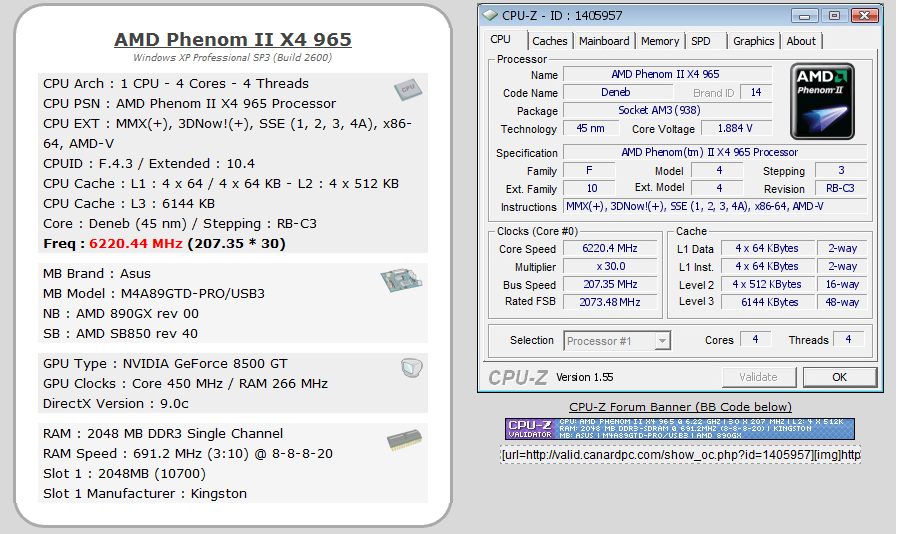Click the CPU-Z Validator forum banner image
Viewport: 897px width, 534px height.
pyautogui.click(x=680, y=429)
